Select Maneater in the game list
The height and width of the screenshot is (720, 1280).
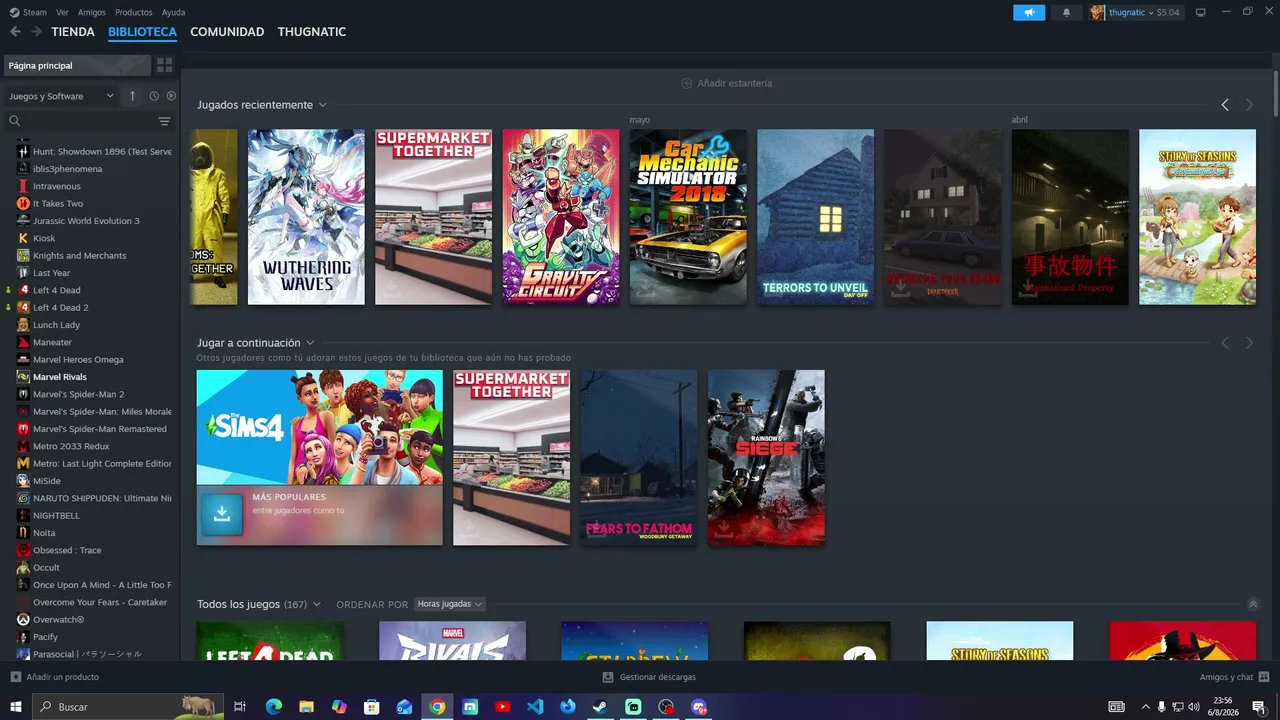point(52,342)
